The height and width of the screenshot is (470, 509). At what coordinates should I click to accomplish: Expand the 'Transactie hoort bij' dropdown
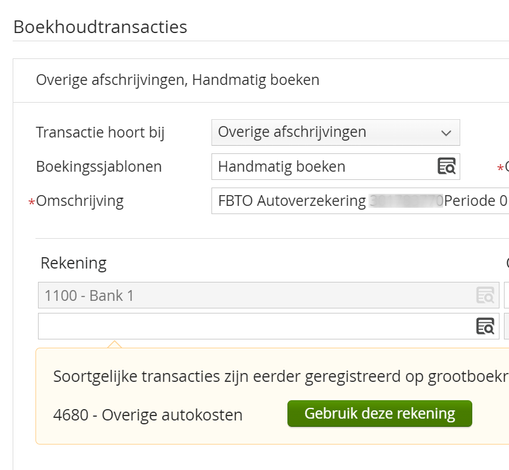click(x=335, y=132)
